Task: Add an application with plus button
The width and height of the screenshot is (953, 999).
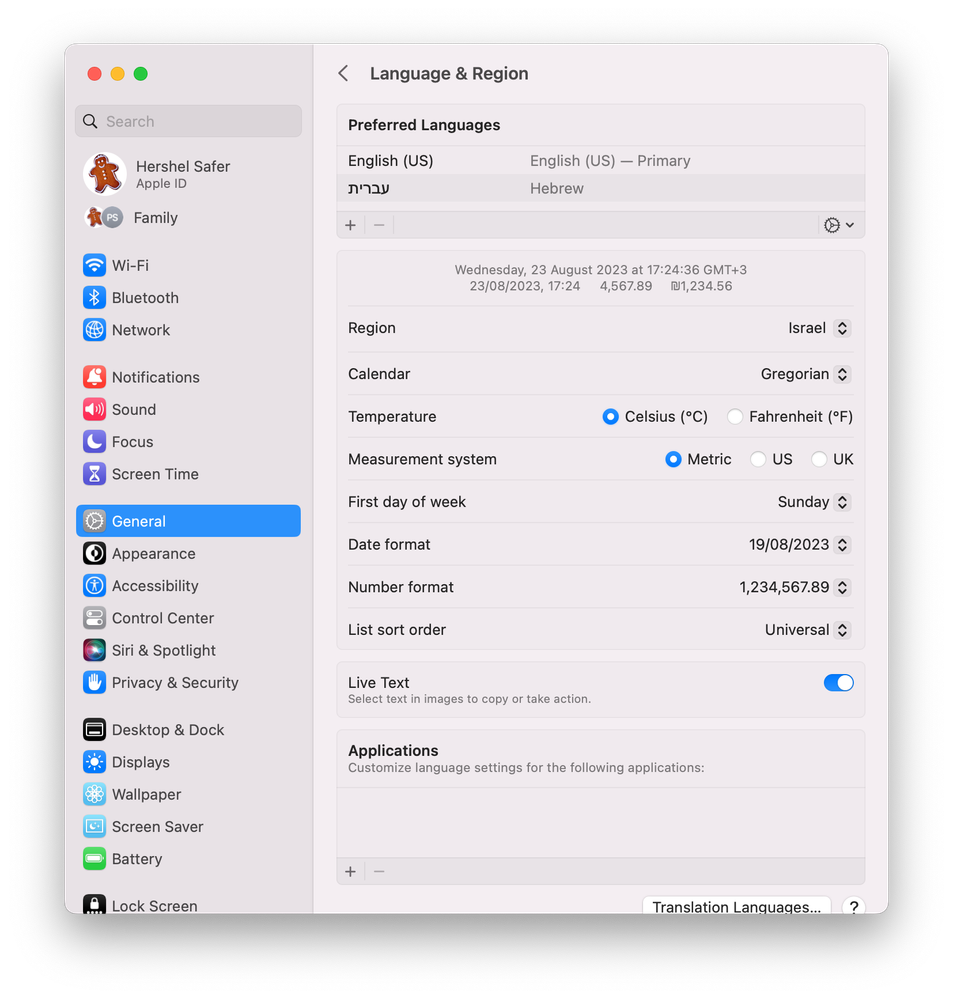Action: click(x=350, y=871)
